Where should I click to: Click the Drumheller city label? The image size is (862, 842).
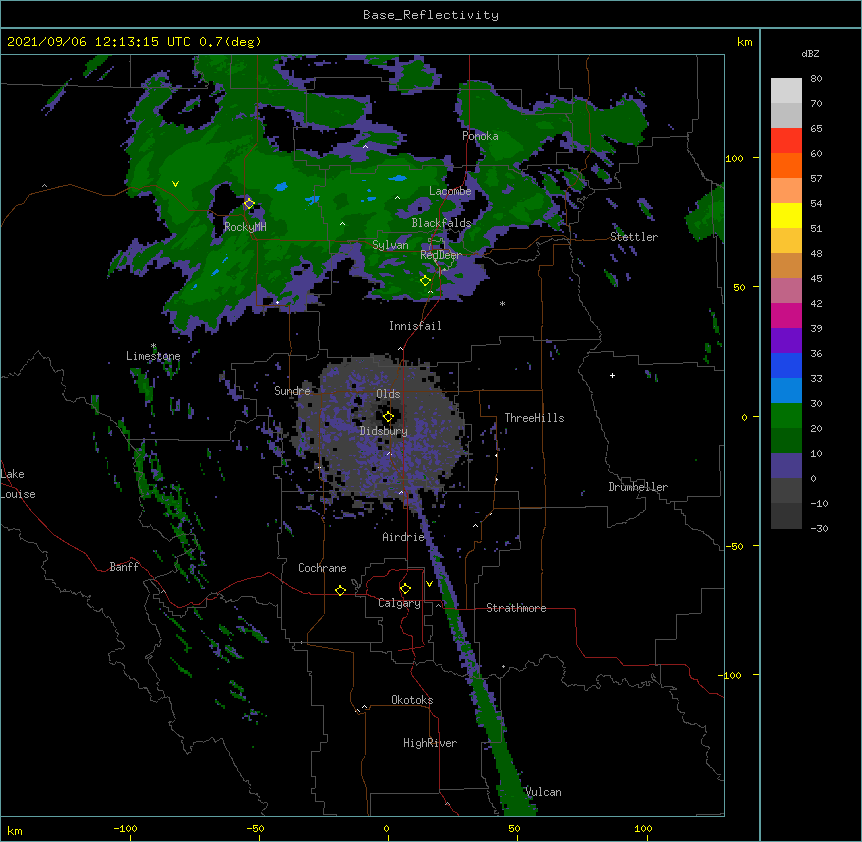(x=638, y=487)
